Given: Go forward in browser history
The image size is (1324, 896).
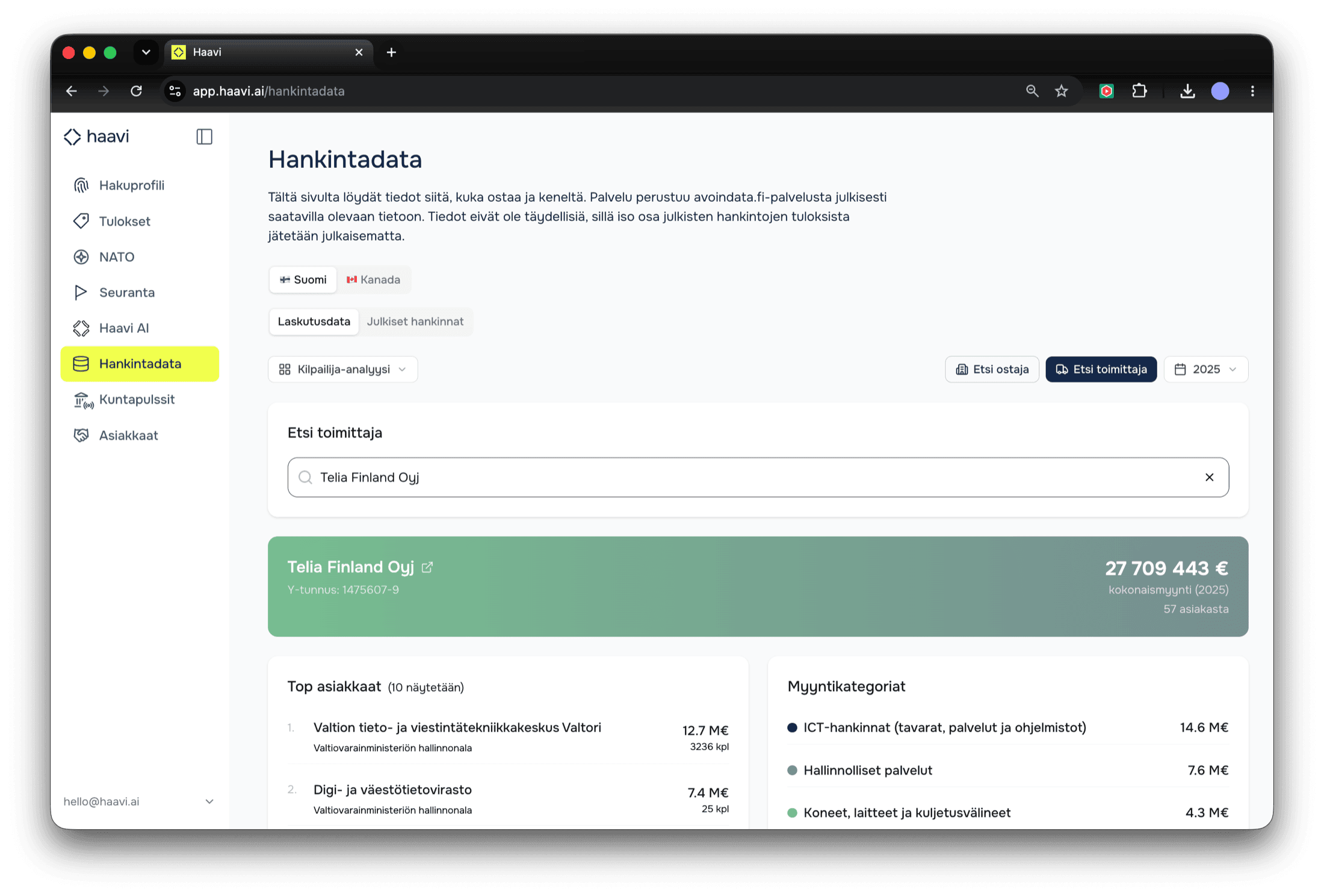Looking at the screenshot, I should (x=104, y=91).
